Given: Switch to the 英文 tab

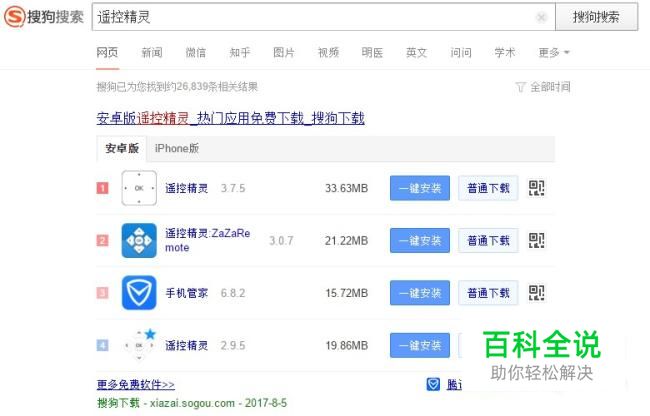Looking at the screenshot, I should pyautogui.click(x=416, y=53).
